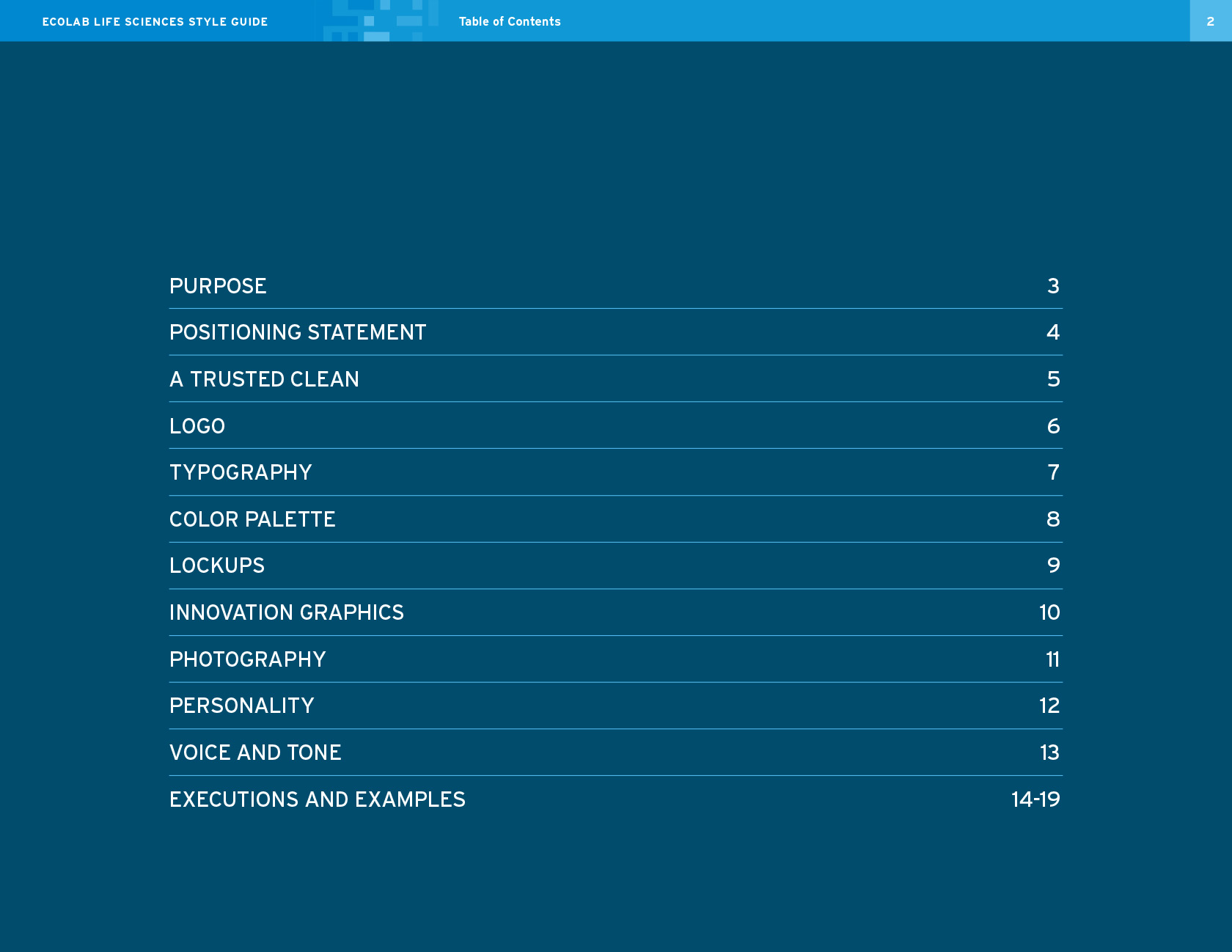
Task: Open the PURPOSE contents entry
Action: tap(218, 286)
